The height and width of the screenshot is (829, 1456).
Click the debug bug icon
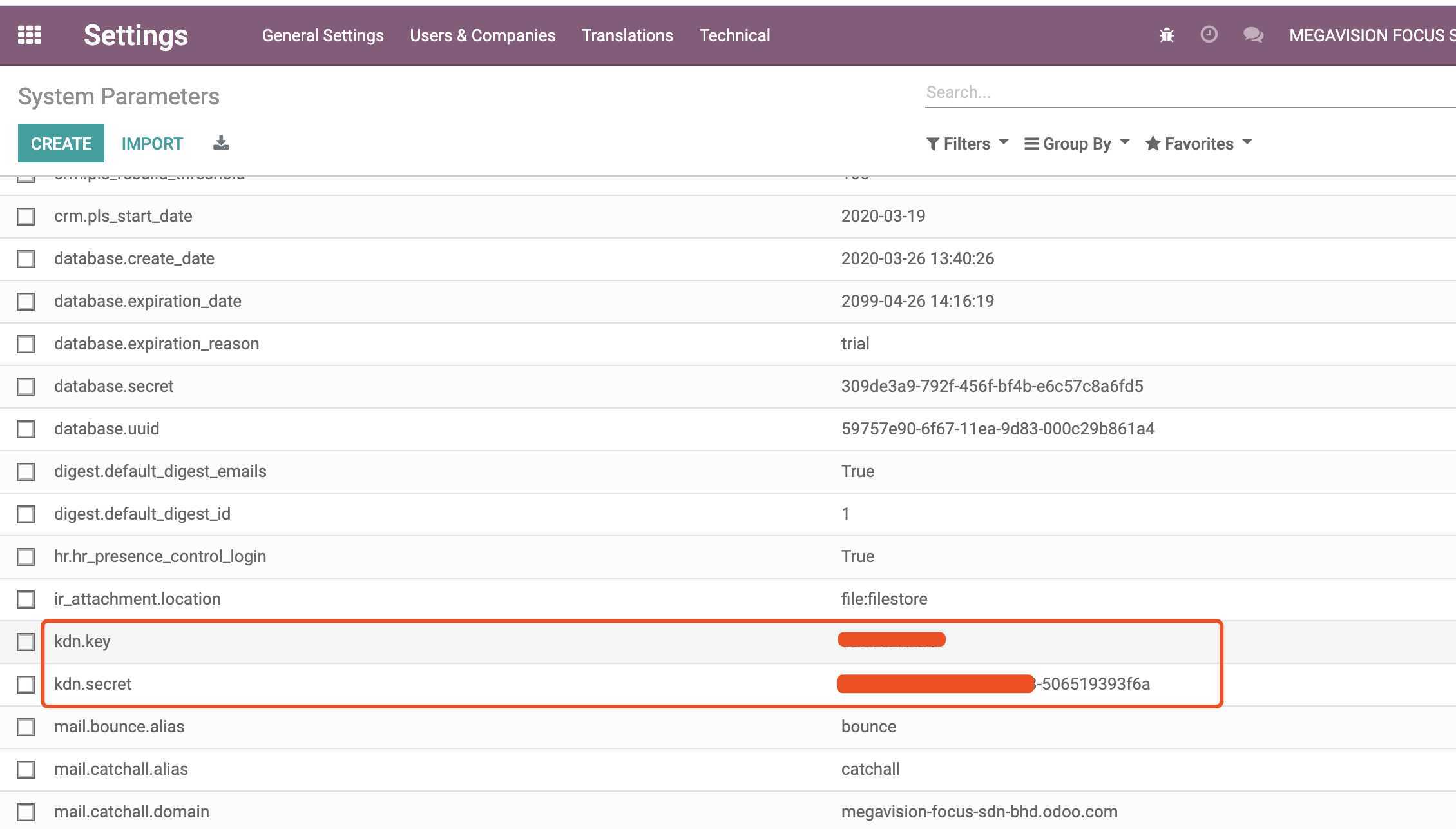click(x=1167, y=35)
